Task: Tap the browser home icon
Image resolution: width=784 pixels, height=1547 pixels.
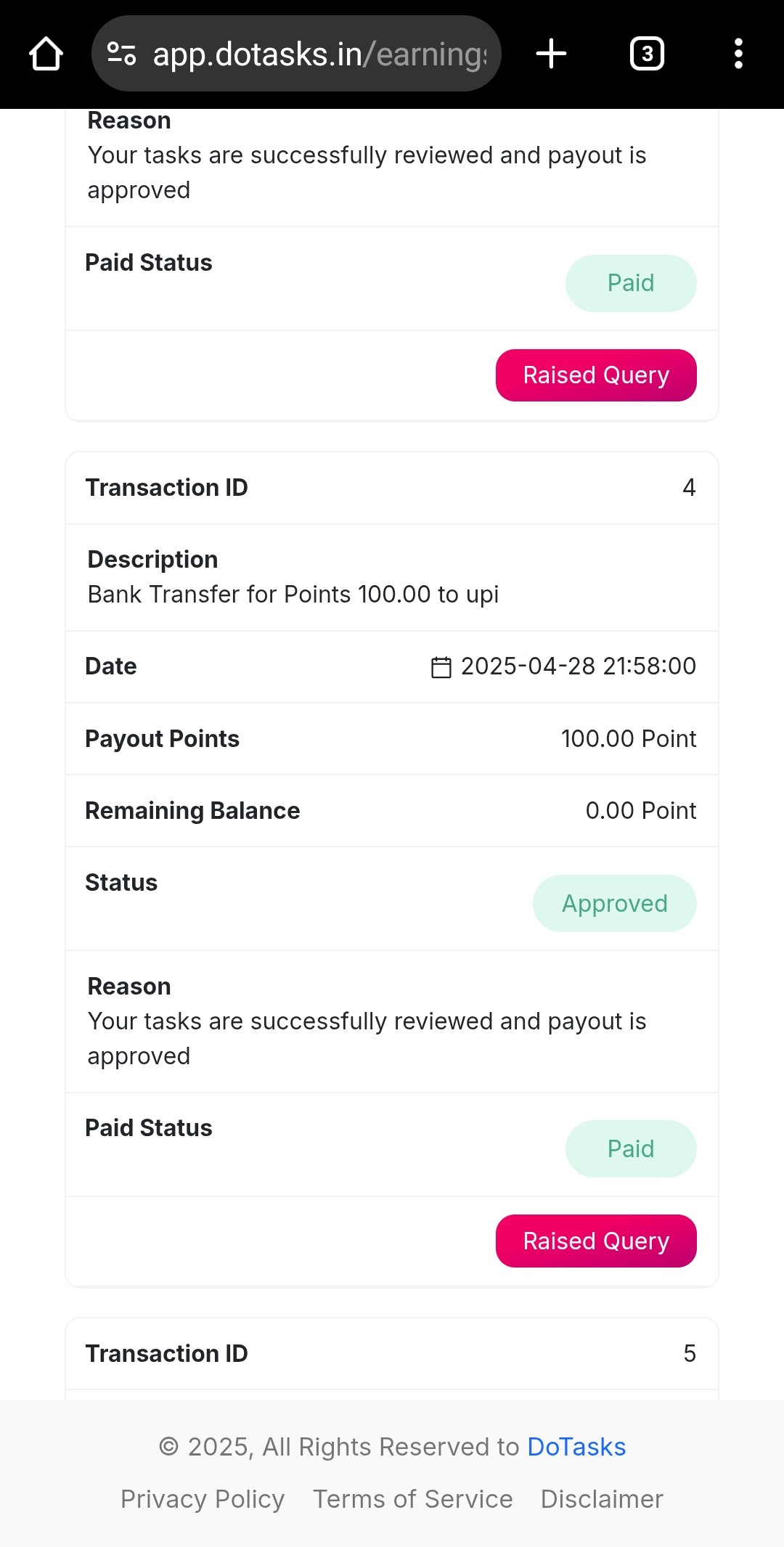Action: point(46,54)
